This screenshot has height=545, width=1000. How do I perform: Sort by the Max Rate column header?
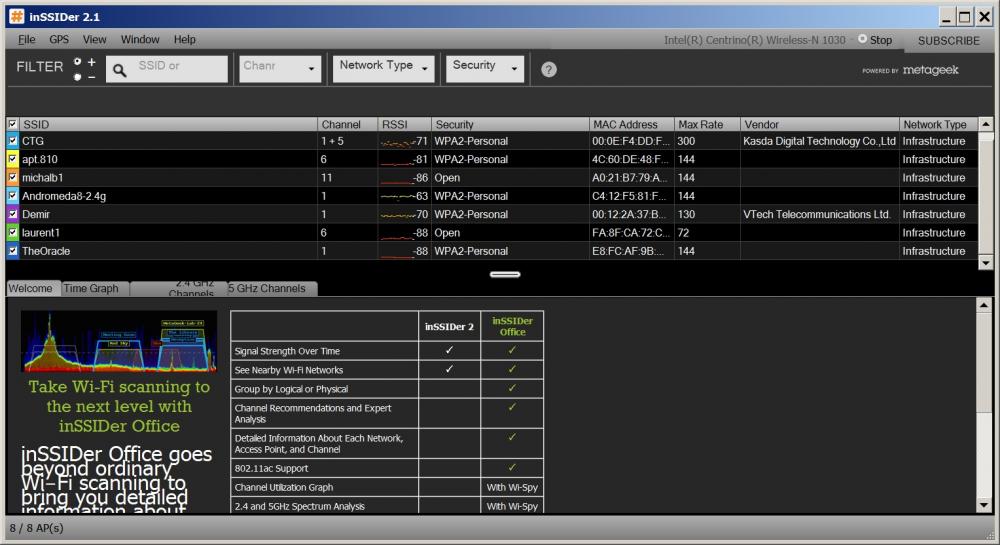click(707, 124)
